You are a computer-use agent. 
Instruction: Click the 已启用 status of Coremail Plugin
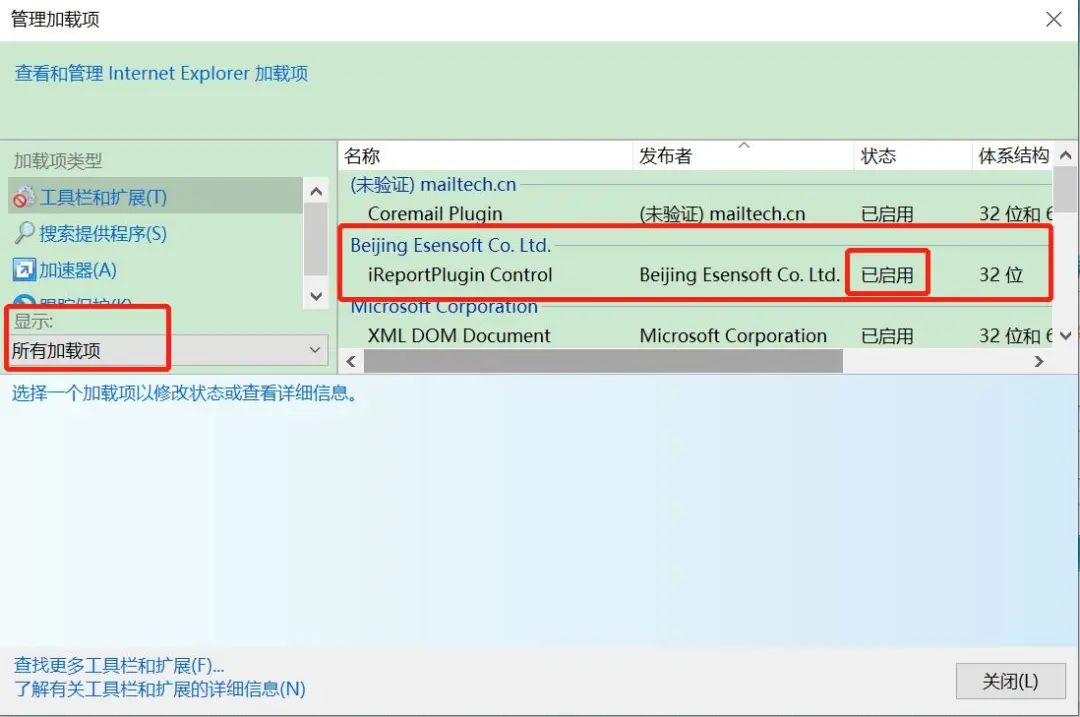[887, 214]
